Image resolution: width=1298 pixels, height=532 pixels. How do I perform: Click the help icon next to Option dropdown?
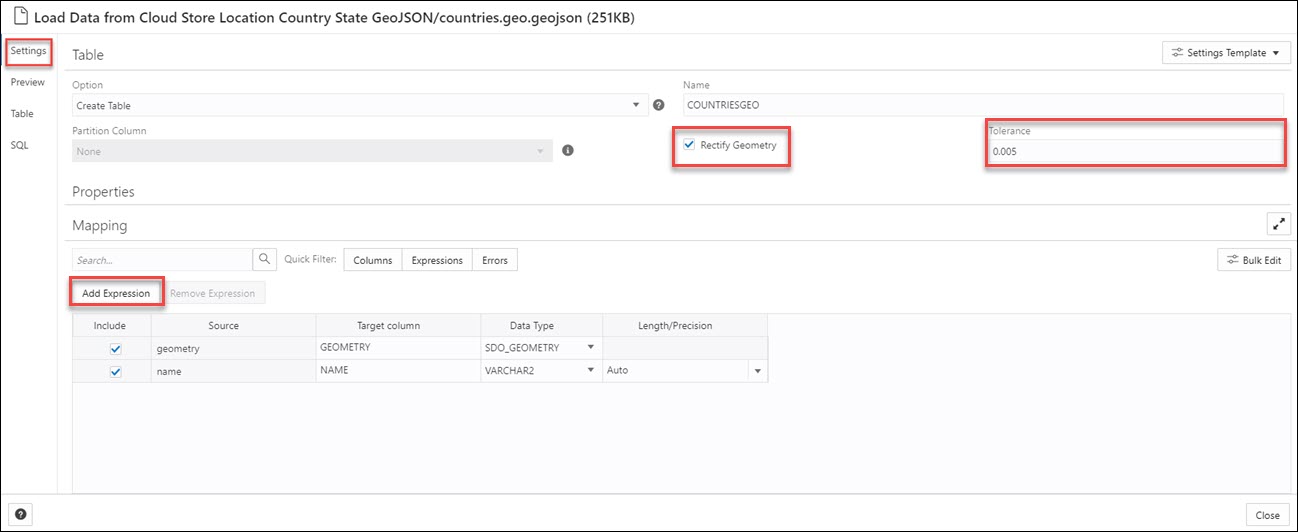[x=659, y=105]
